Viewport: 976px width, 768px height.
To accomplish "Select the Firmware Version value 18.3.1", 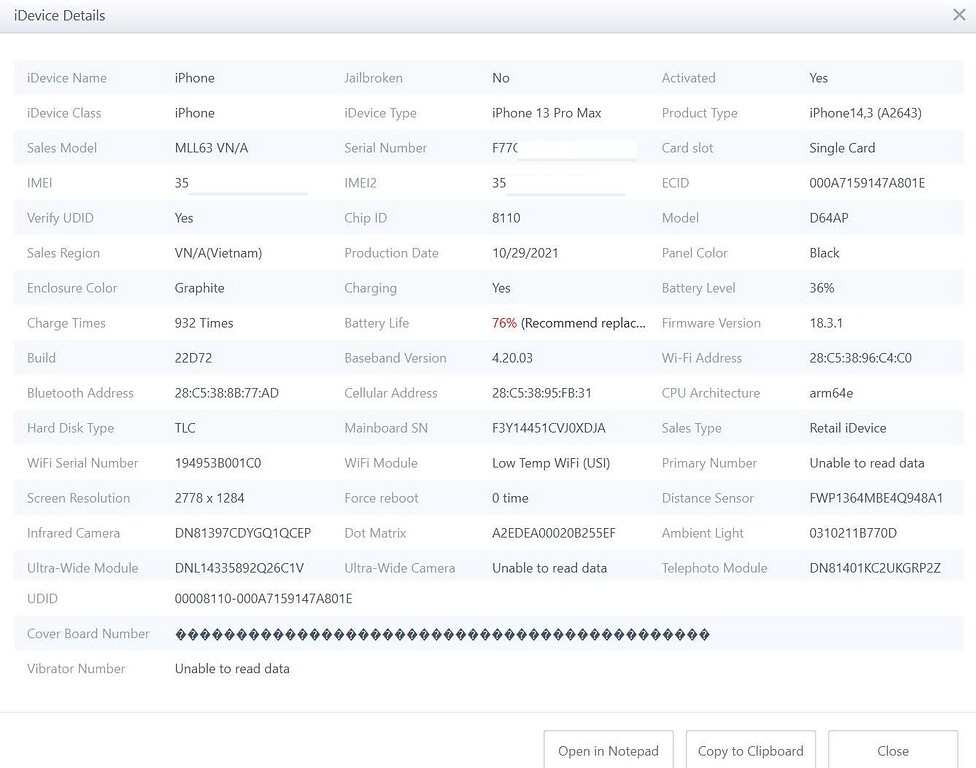I will pos(826,322).
